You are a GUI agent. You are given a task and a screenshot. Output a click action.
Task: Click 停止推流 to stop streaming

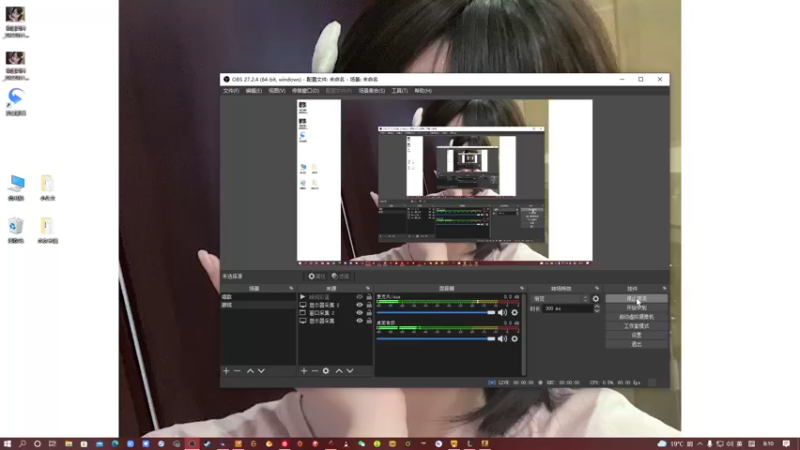tap(636, 298)
